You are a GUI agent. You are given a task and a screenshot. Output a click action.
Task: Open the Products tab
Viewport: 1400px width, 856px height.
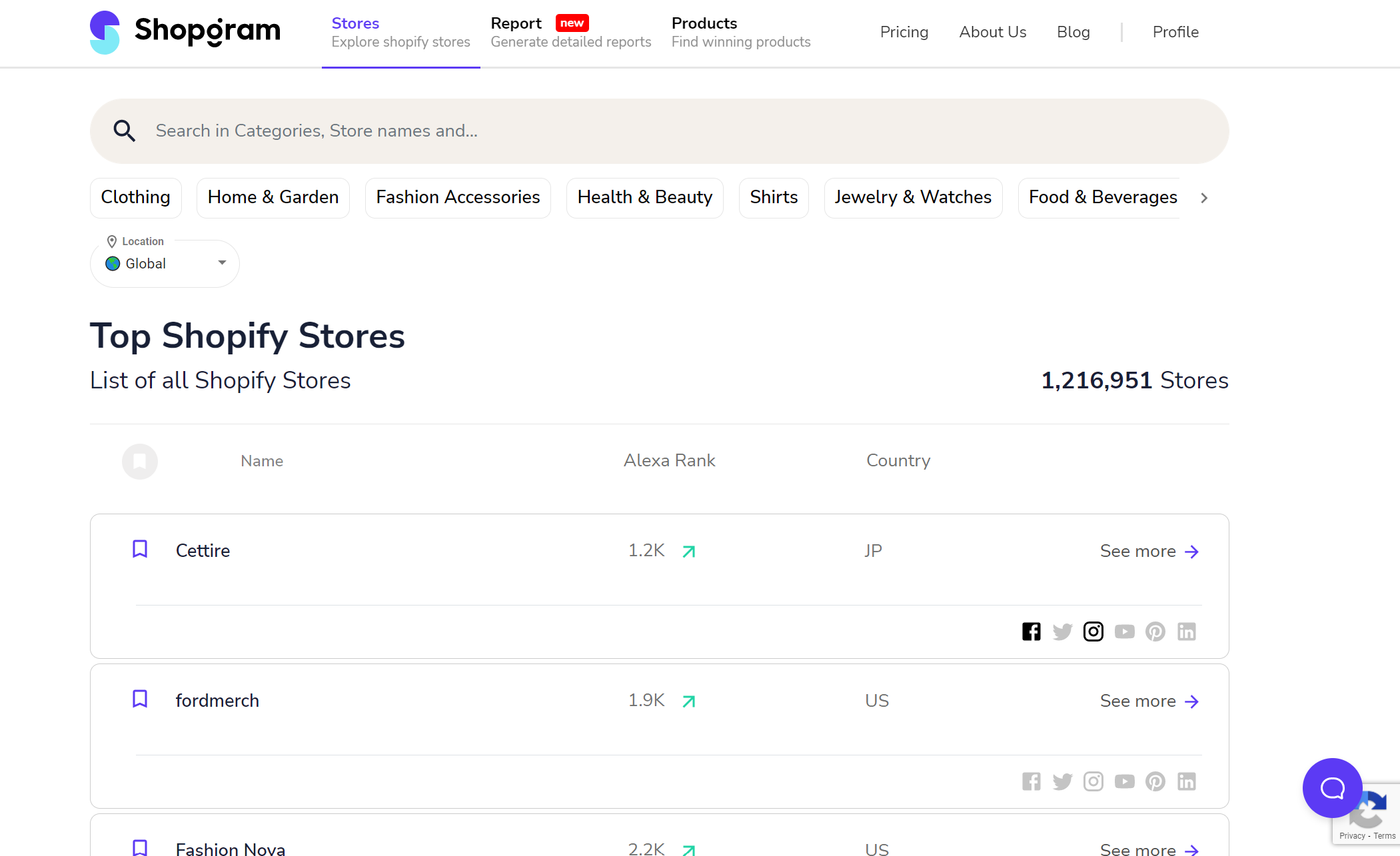[x=741, y=33]
